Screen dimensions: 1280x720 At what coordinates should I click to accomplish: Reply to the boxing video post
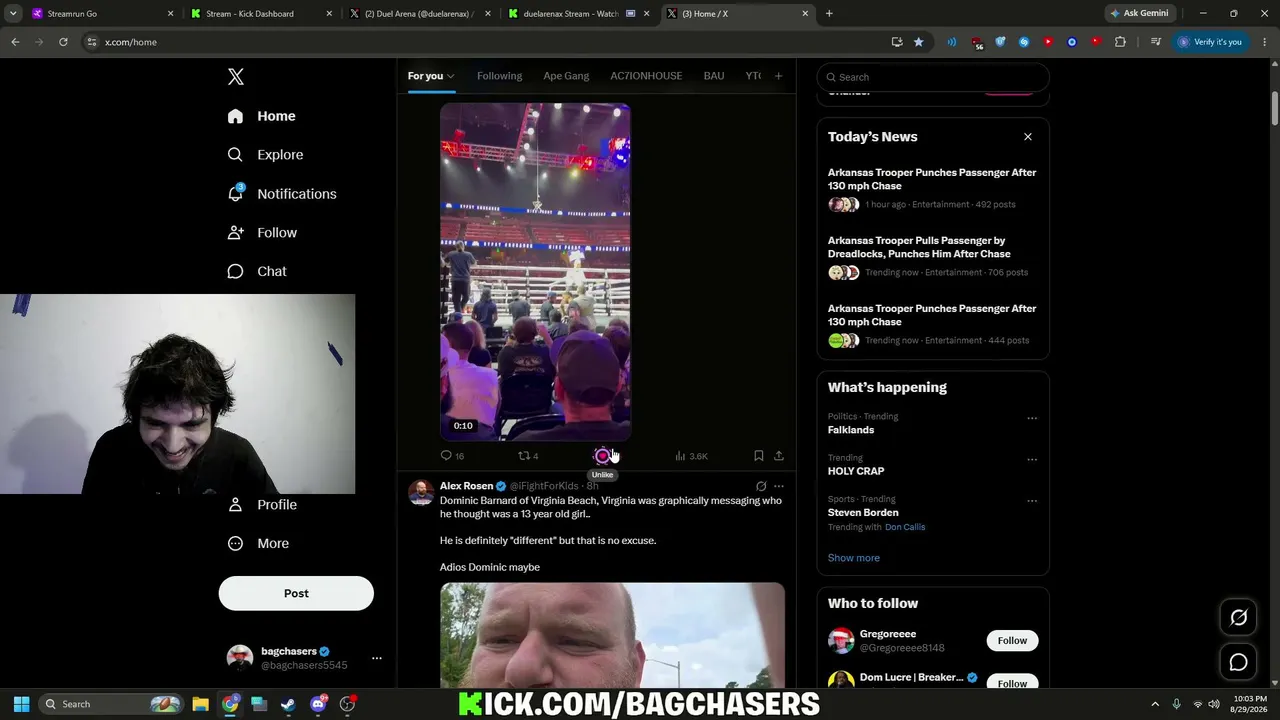(x=453, y=456)
